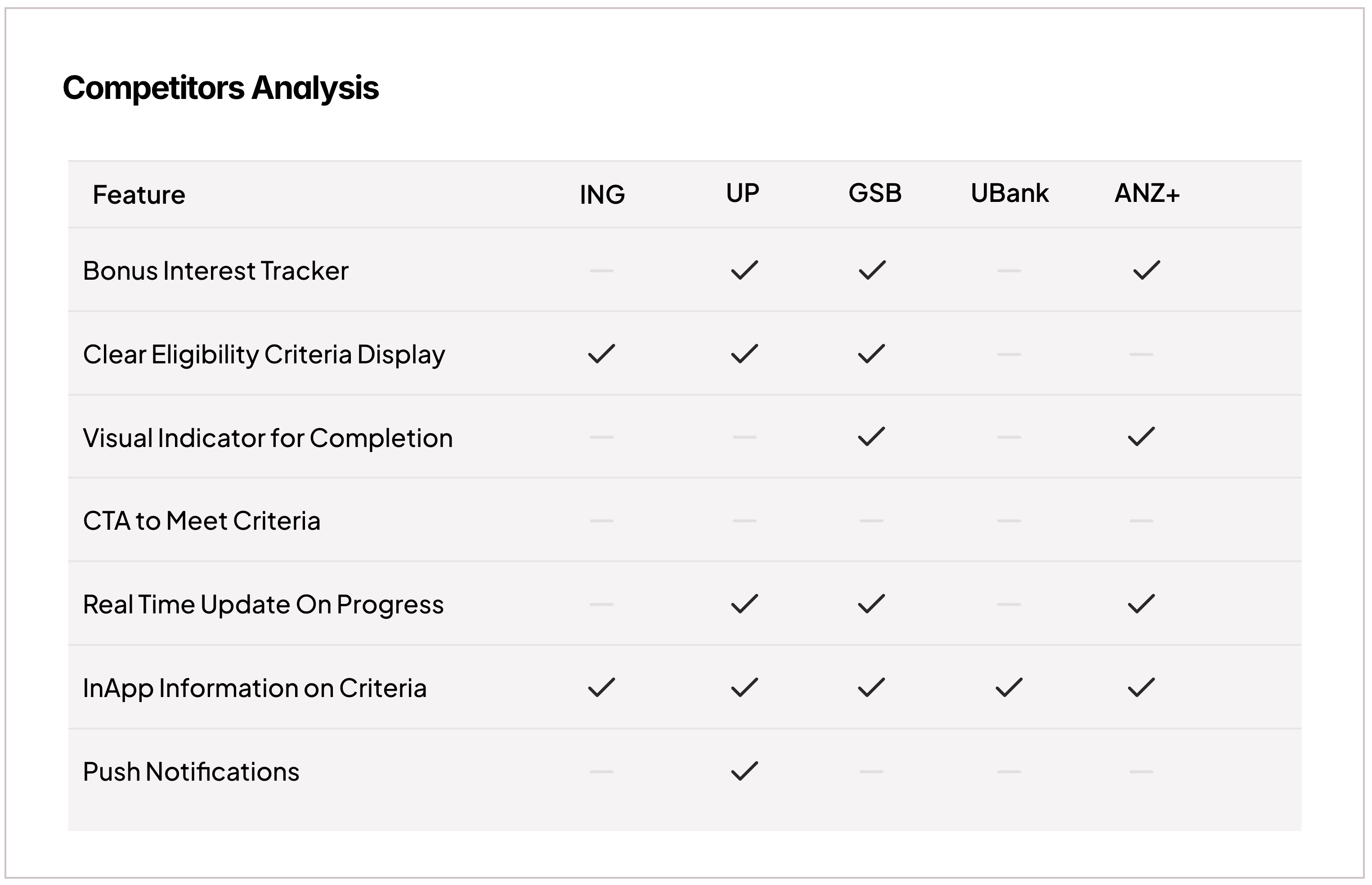Click the ANZ+ checkmark for Bonus Interest Tracker
Viewport: 1372px width, 885px height.
click(x=1147, y=270)
